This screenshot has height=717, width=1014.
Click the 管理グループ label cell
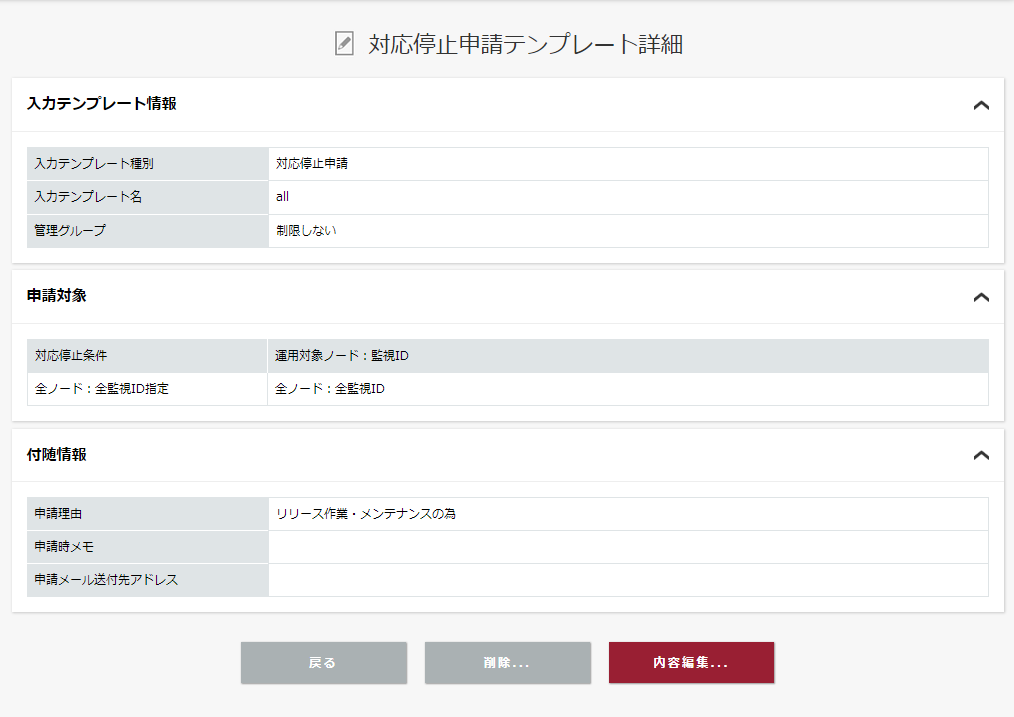[x=147, y=231]
